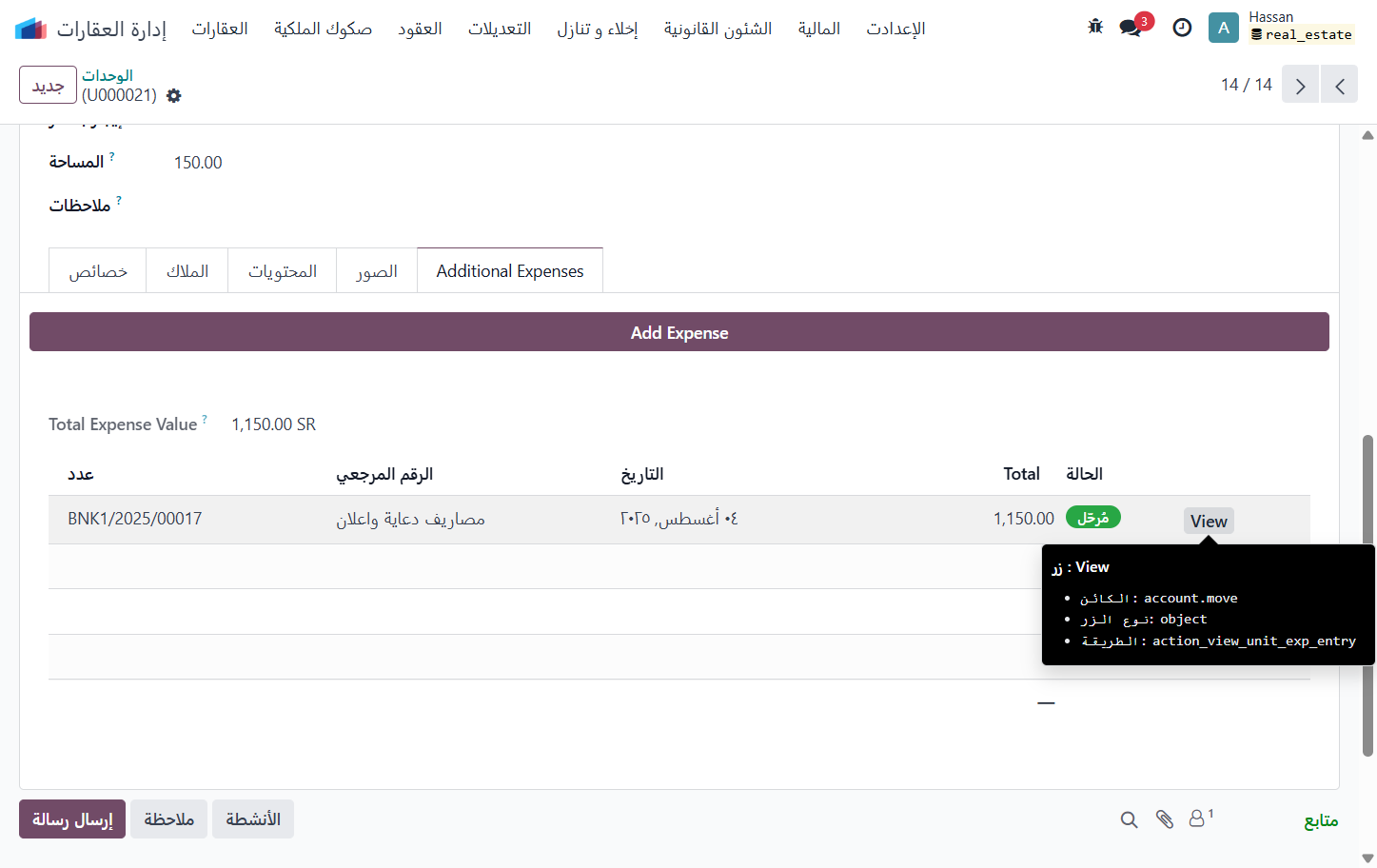The height and width of the screenshot is (868, 1377).
Task: Open the gear actions menu beside U000021
Action: click(173, 95)
